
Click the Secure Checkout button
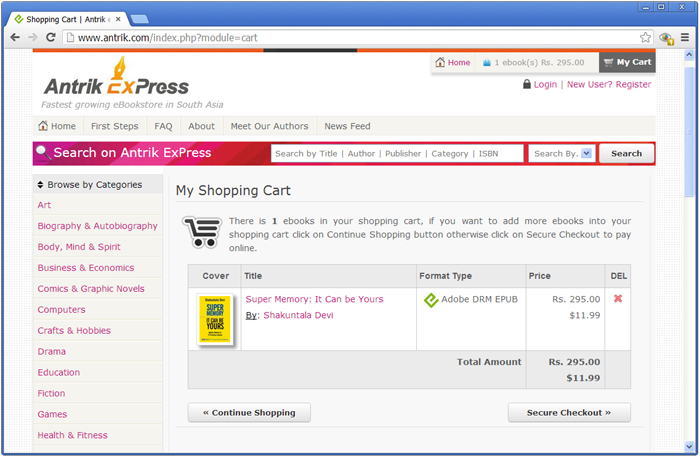click(x=569, y=412)
